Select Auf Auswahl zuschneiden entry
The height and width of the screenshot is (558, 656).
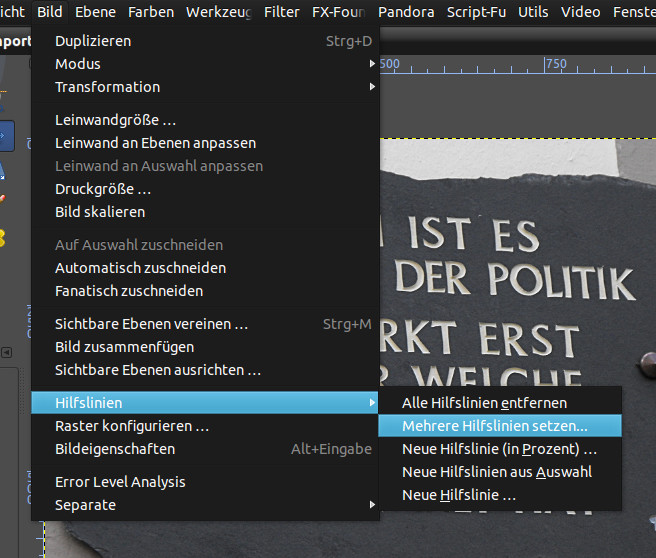(x=205, y=245)
